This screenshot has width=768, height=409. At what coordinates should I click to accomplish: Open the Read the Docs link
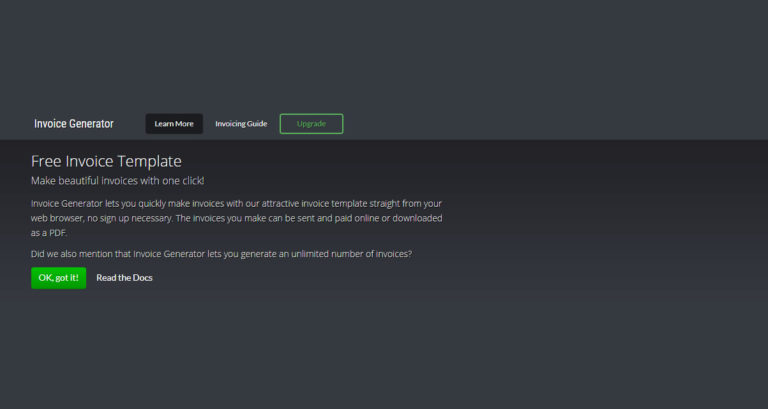pyautogui.click(x=124, y=278)
